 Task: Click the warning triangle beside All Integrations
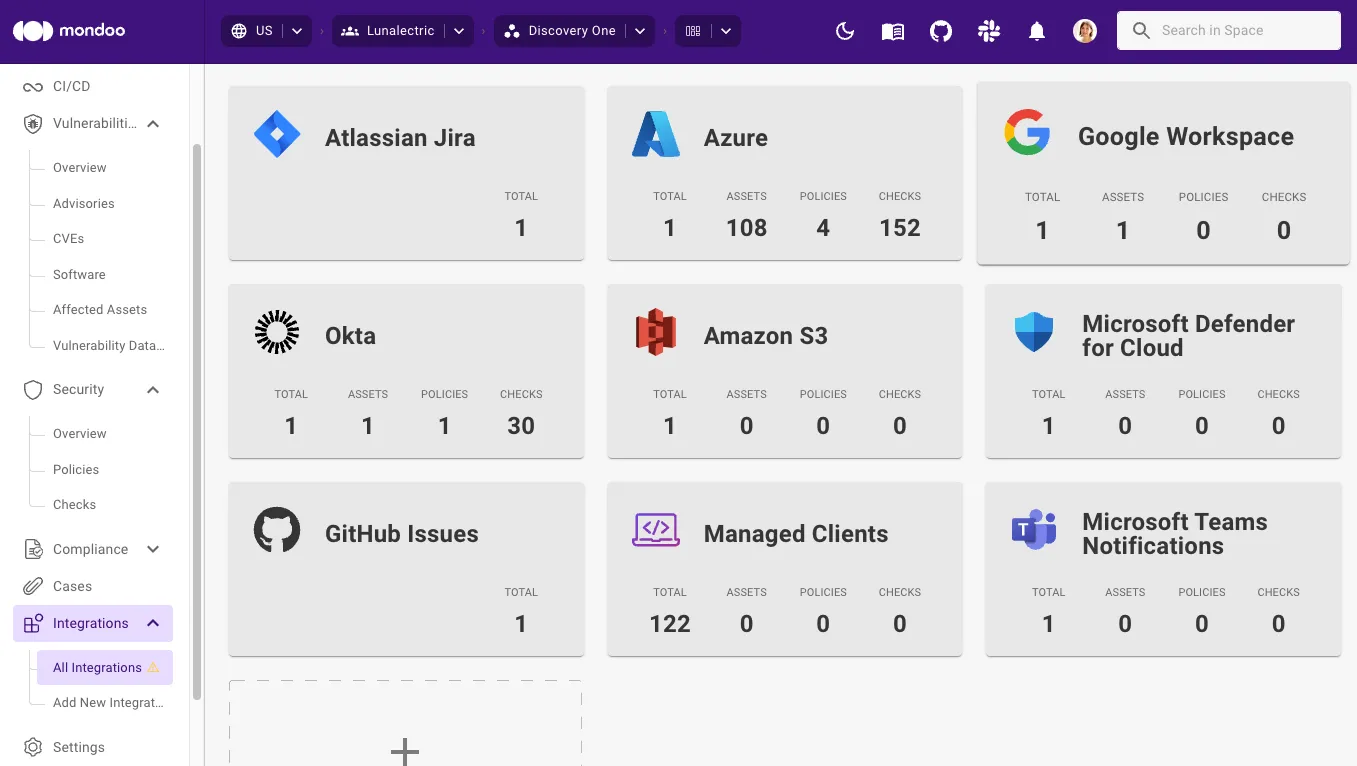coord(153,668)
